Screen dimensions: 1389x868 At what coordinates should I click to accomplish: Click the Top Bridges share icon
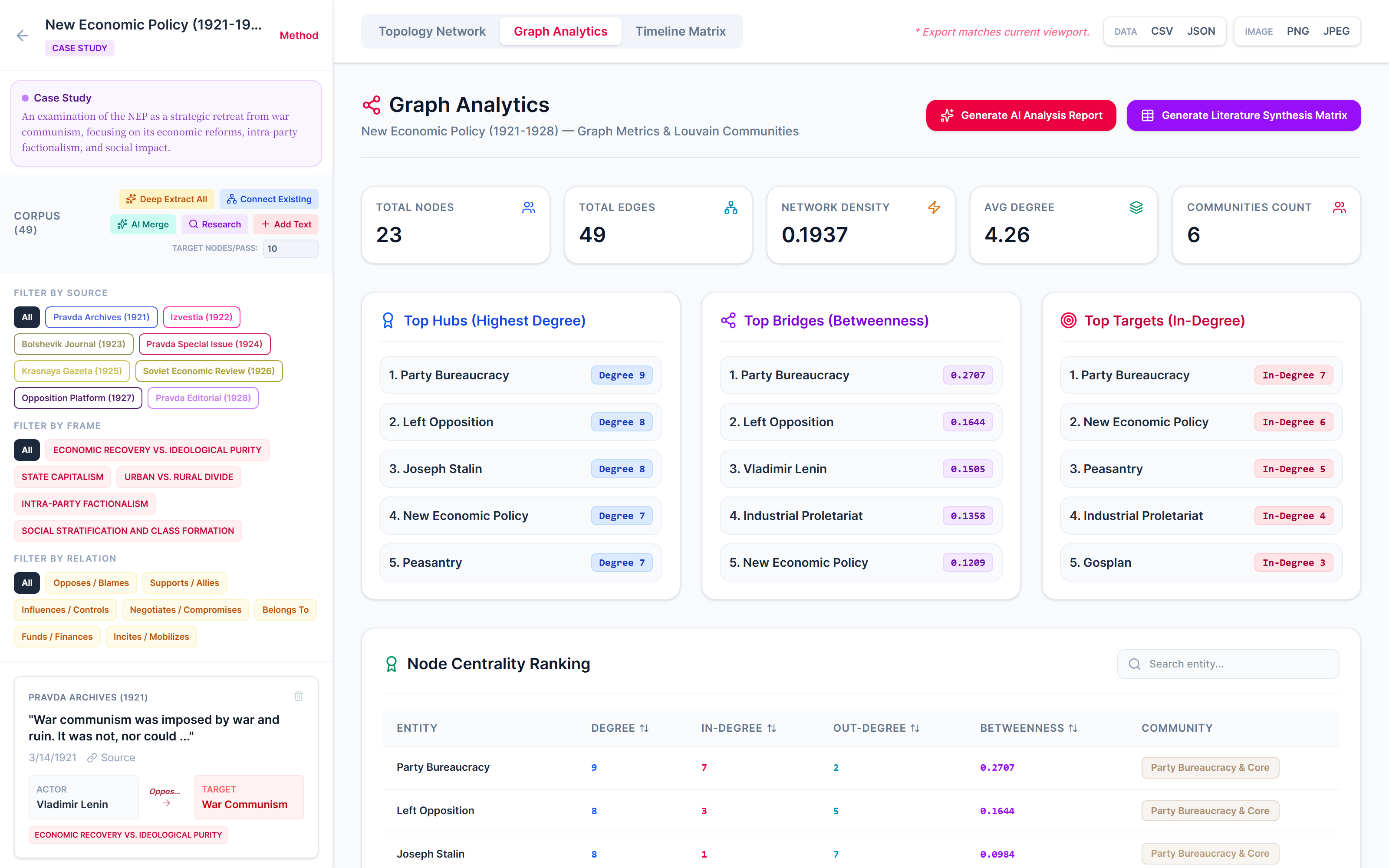tap(728, 320)
